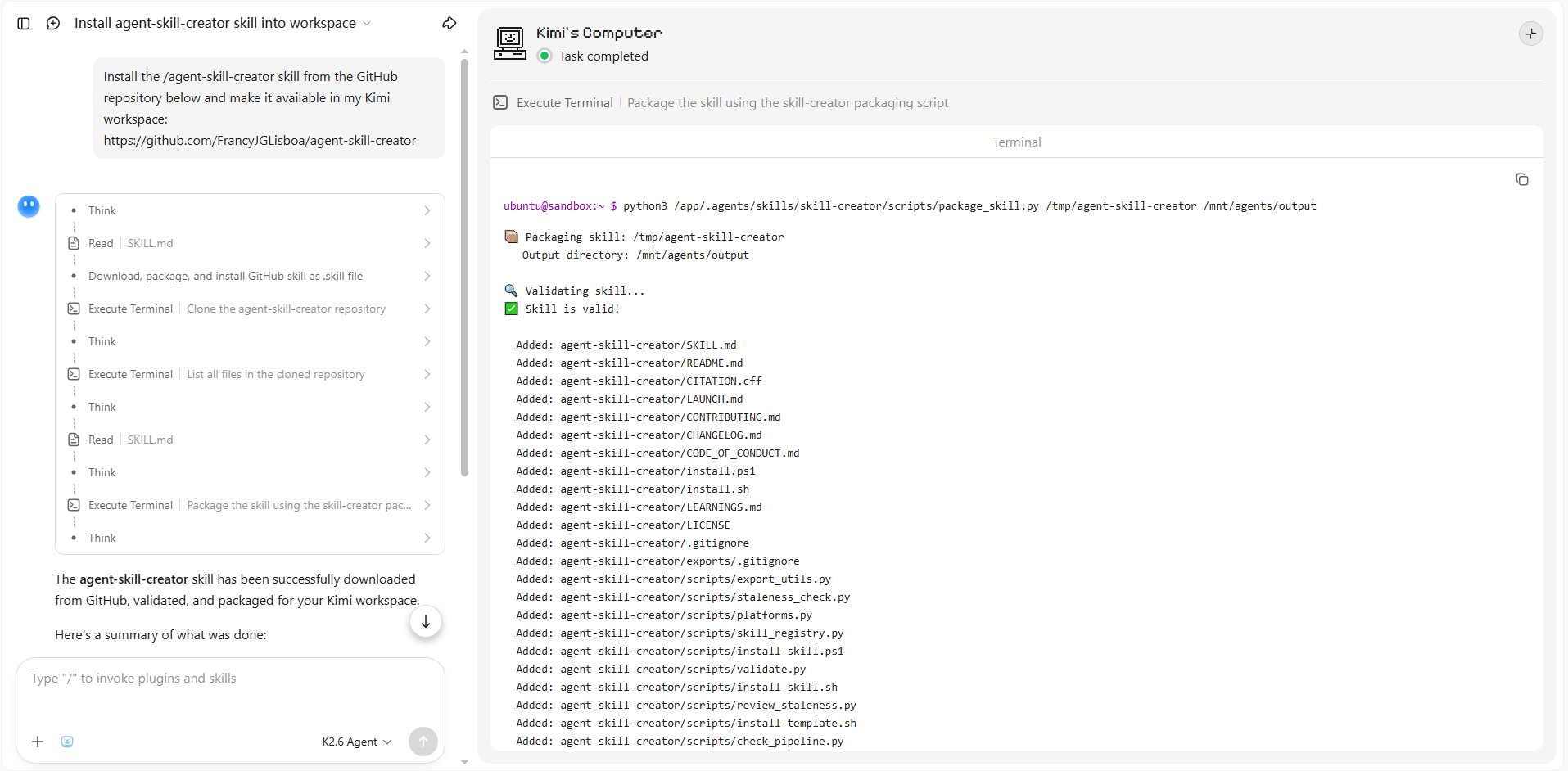The height and width of the screenshot is (771, 1568).
Task: Start a new chat with bubble icon
Action: coord(53,24)
